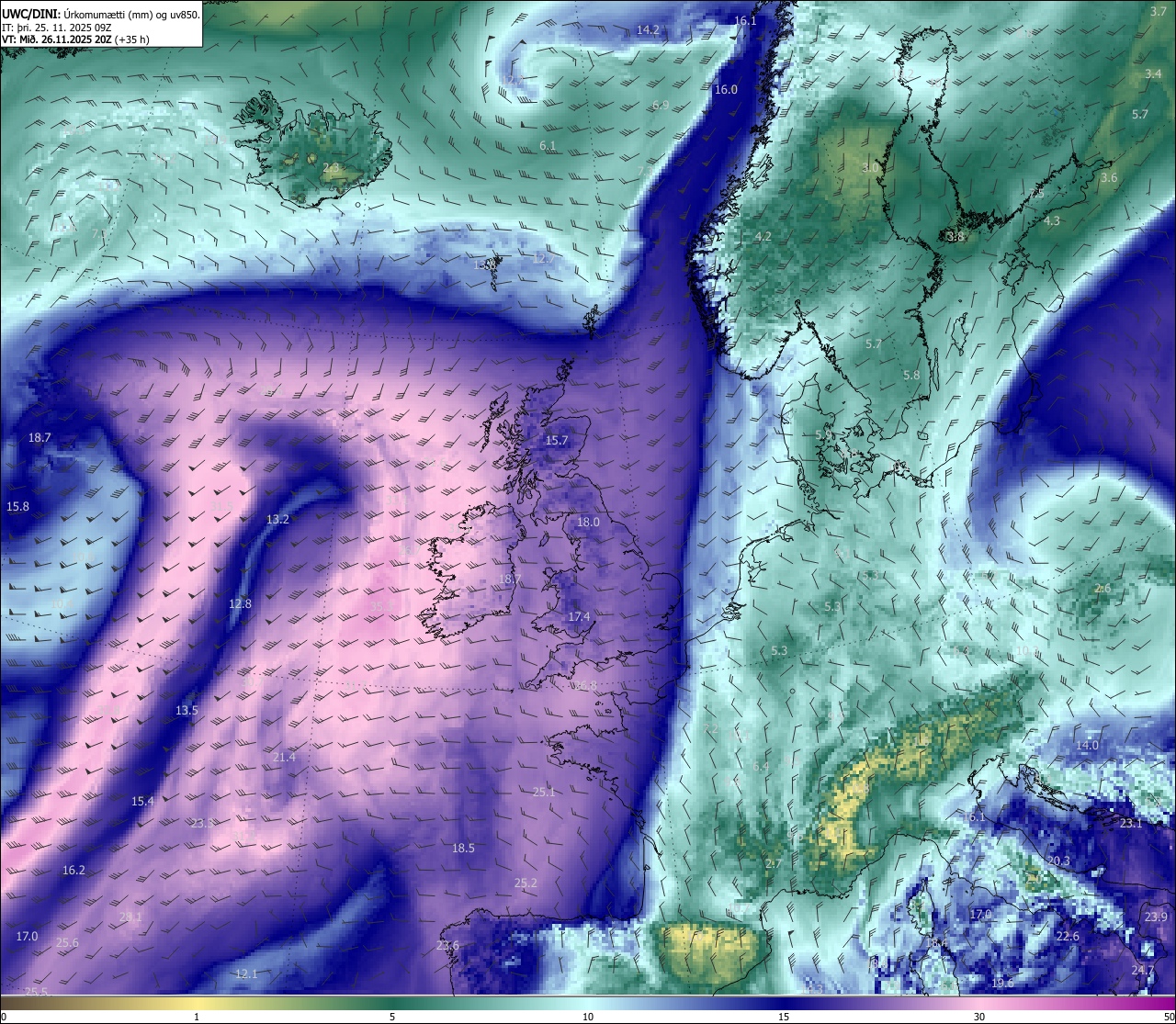
Task: Click the 18.5 value in the Bay of Biscay
Action: (x=463, y=848)
